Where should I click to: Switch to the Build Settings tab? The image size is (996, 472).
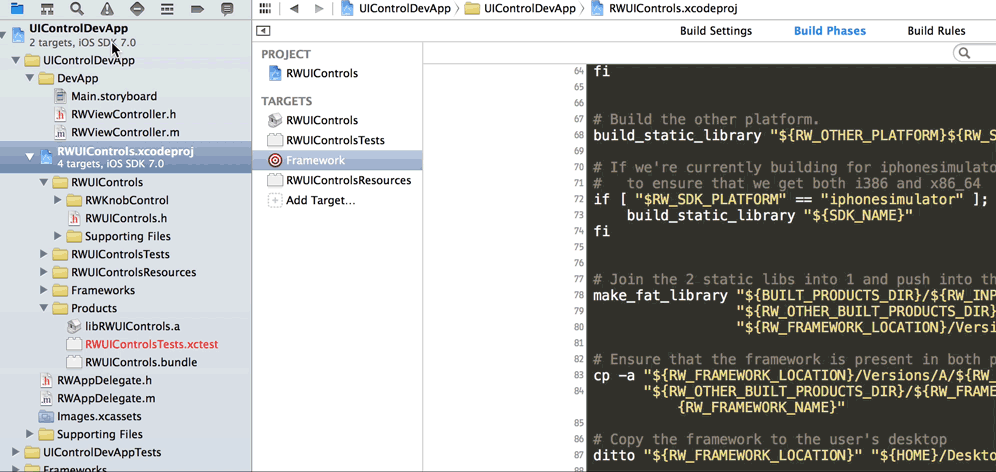[x=716, y=30]
